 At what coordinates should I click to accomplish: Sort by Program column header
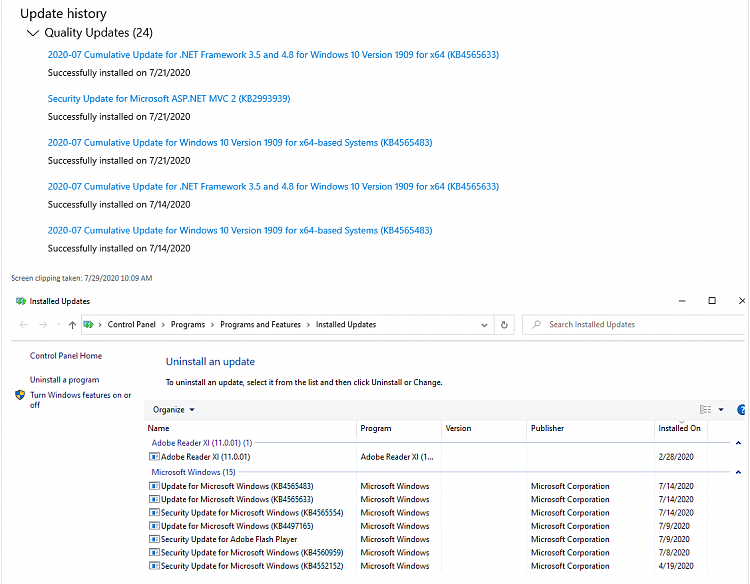click(x=399, y=429)
